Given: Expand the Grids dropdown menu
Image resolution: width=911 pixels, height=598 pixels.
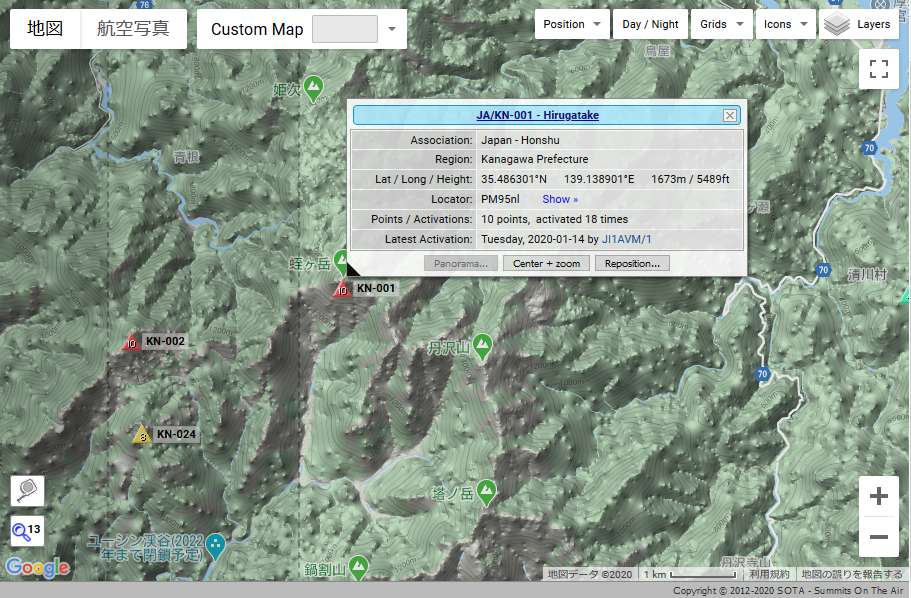Looking at the screenshot, I should (721, 25).
